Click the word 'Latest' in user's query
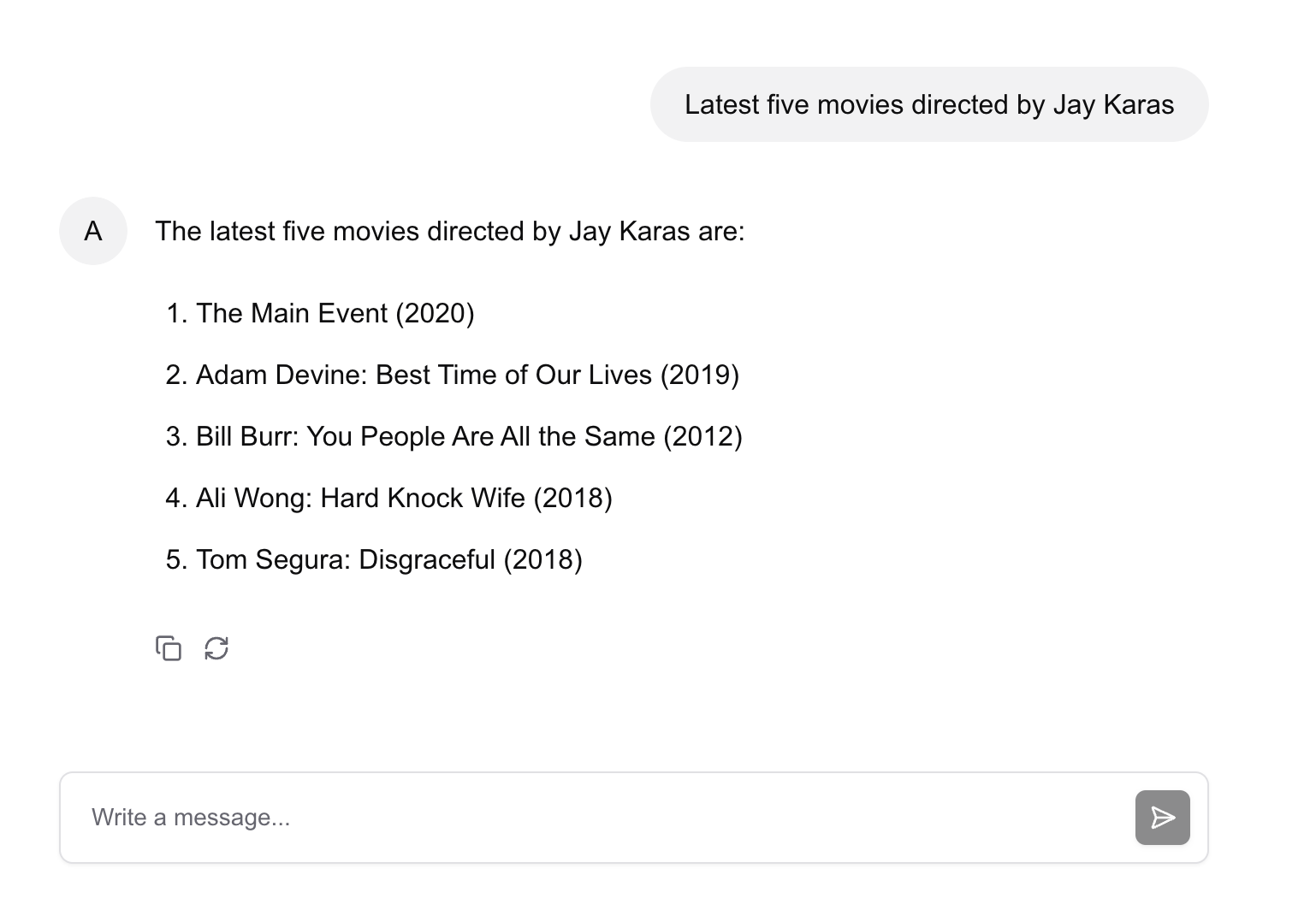 [x=721, y=104]
